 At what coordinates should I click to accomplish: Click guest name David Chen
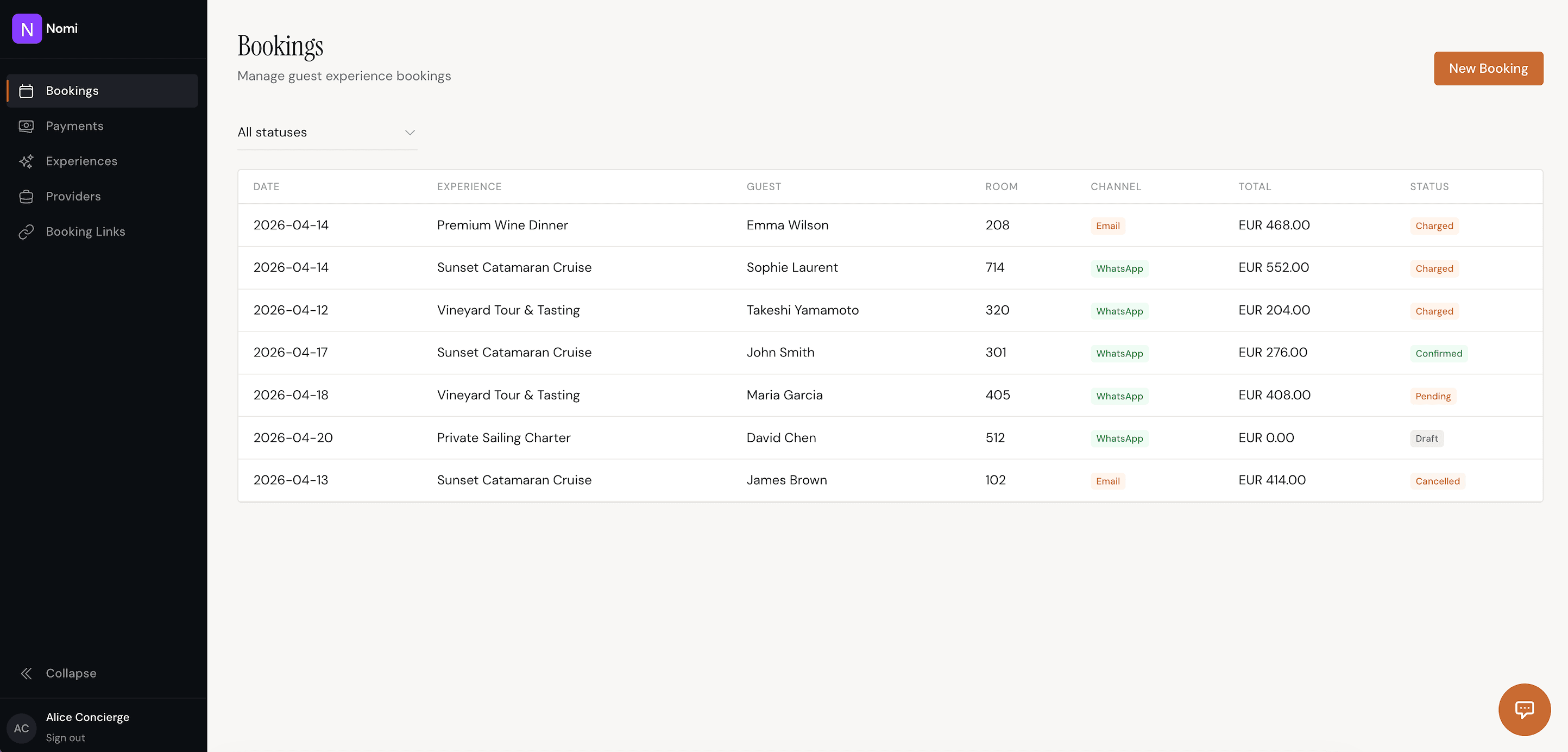tap(781, 438)
